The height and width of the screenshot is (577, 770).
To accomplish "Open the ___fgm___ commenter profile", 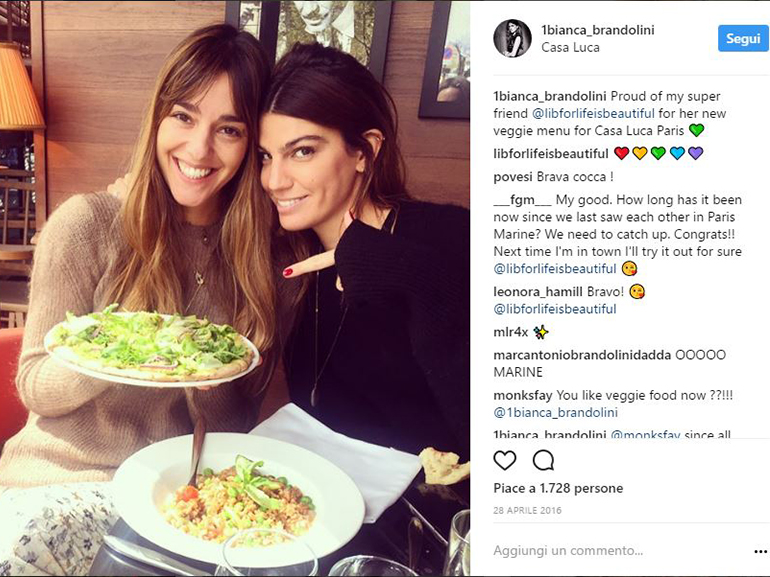I will pos(522,200).
